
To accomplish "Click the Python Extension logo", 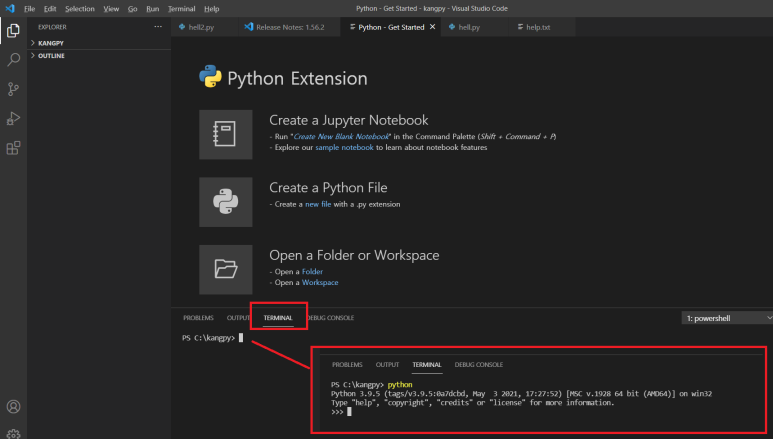I will coord(211,76).
